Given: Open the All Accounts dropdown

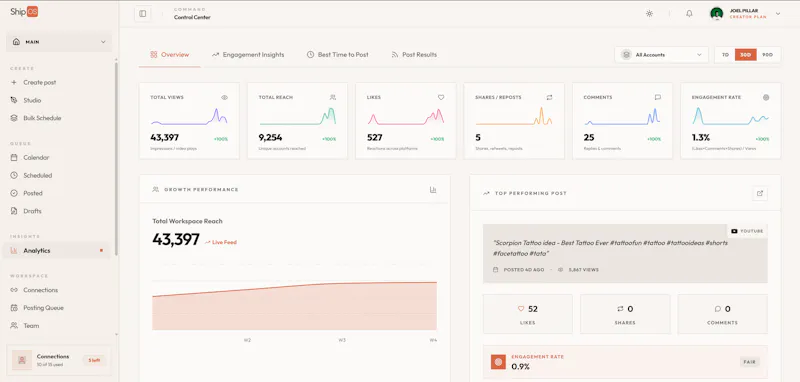Looking at the screenshot, I should pyautogui.click(x=661, y=55).
